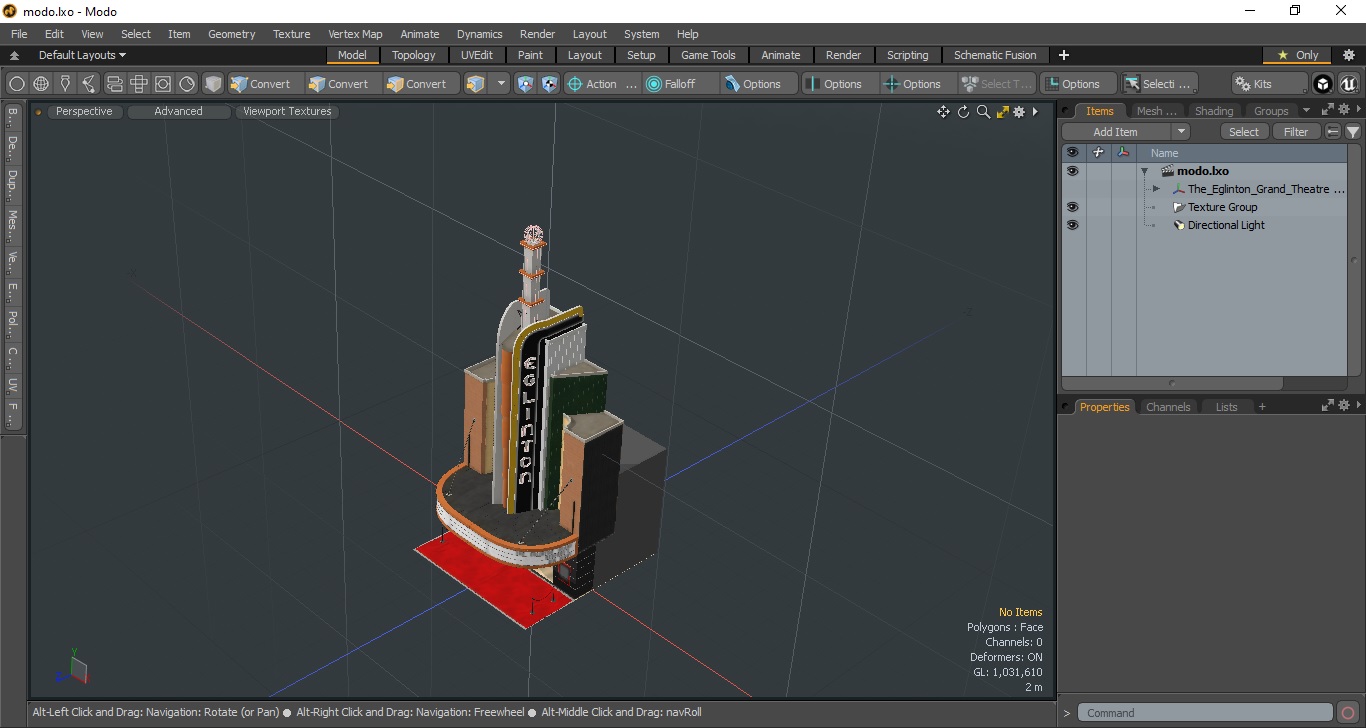Toggle visibility eye of Texture Group

click(x=1072, y=207)
